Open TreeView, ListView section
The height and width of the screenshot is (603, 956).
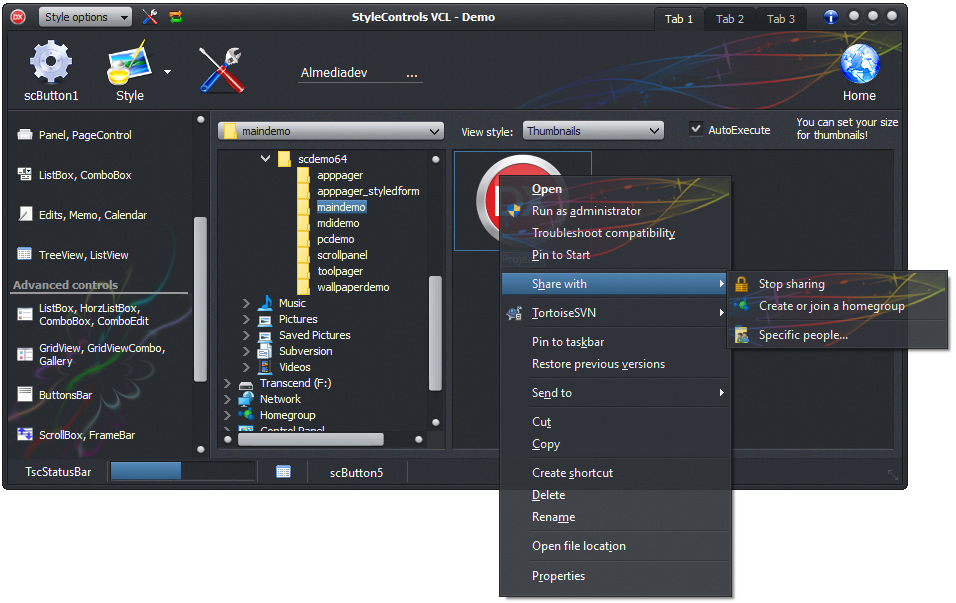(84, 255)
